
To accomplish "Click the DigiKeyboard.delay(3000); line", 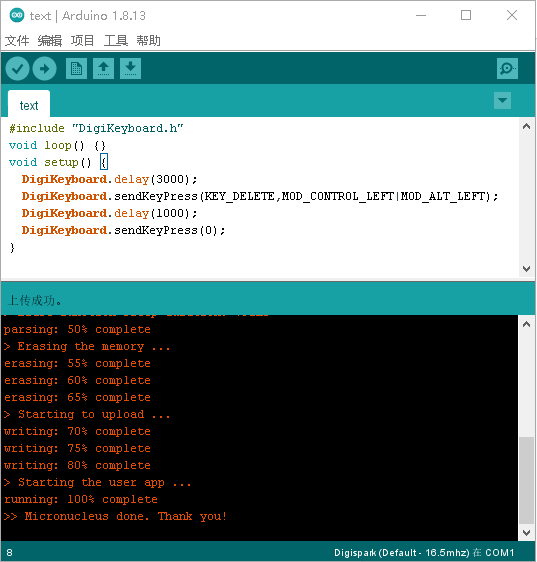I will 109,179.
